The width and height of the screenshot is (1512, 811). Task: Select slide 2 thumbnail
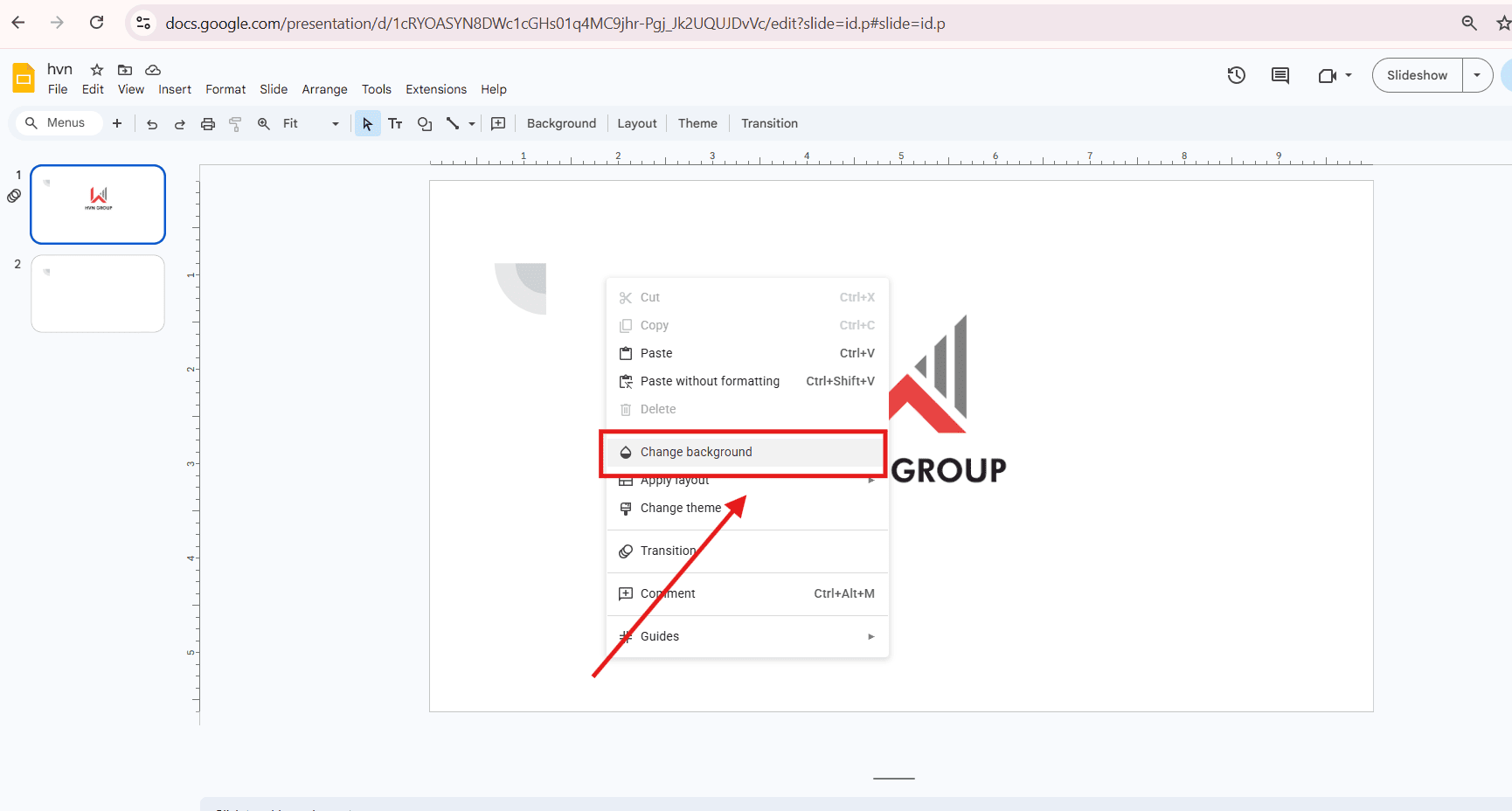pos(98,294)
